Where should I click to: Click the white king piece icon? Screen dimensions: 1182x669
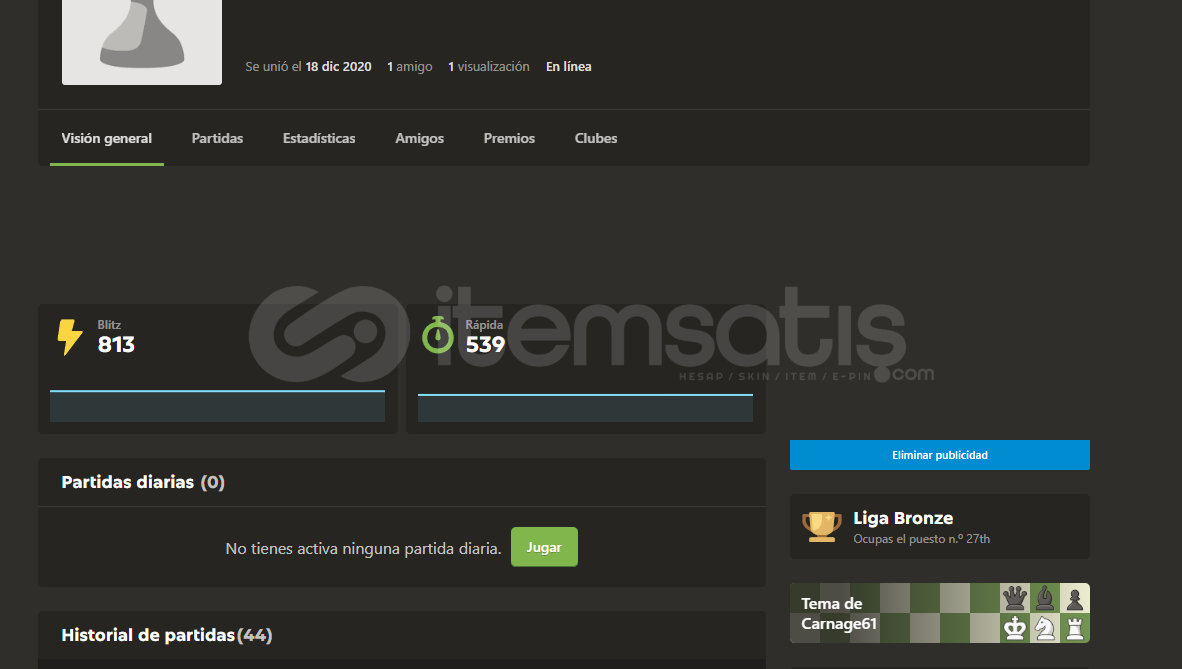[1015, 628]
